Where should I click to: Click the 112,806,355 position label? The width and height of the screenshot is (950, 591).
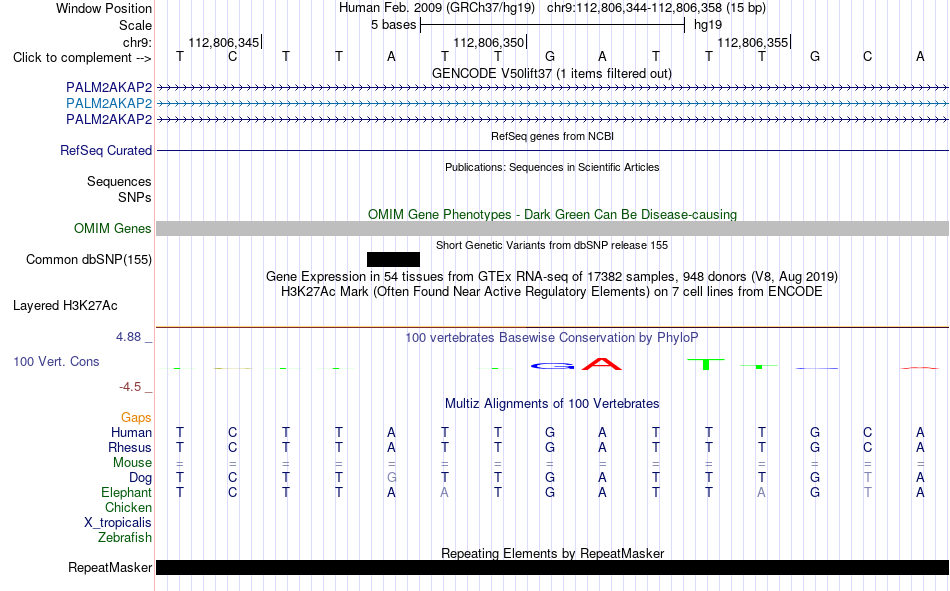tap(752, 42)
